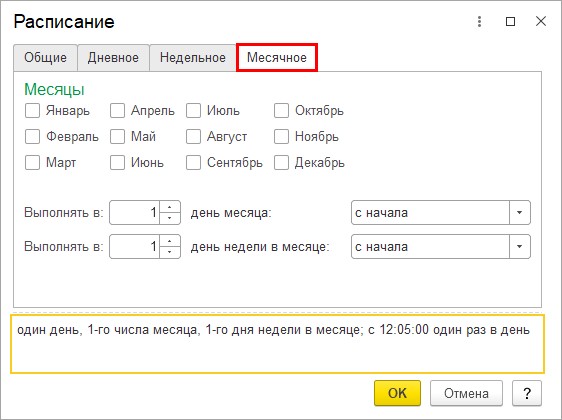Check the Январь checkbox
Screen dimensions: 562x420
click(32, 110)
